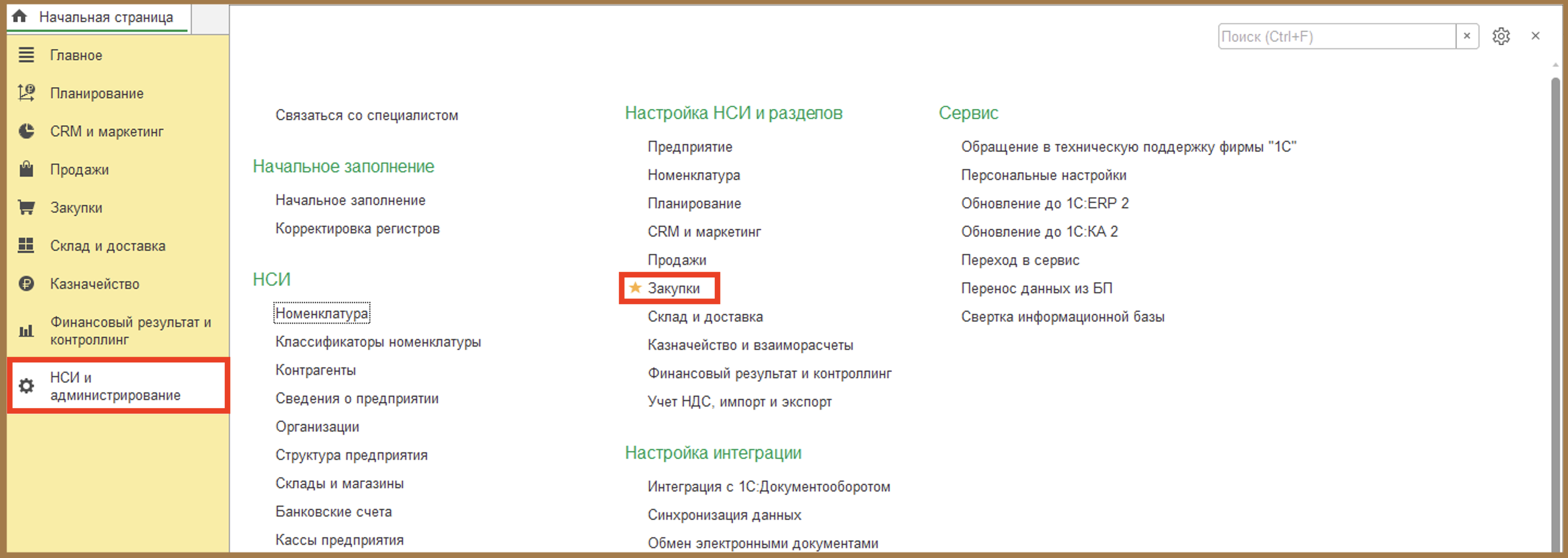The height and width of the screenshot is (558, 1568).
Task: Click the Казначейство ruble coin icon
Action: pyautogui.click(x=26, y=284)
